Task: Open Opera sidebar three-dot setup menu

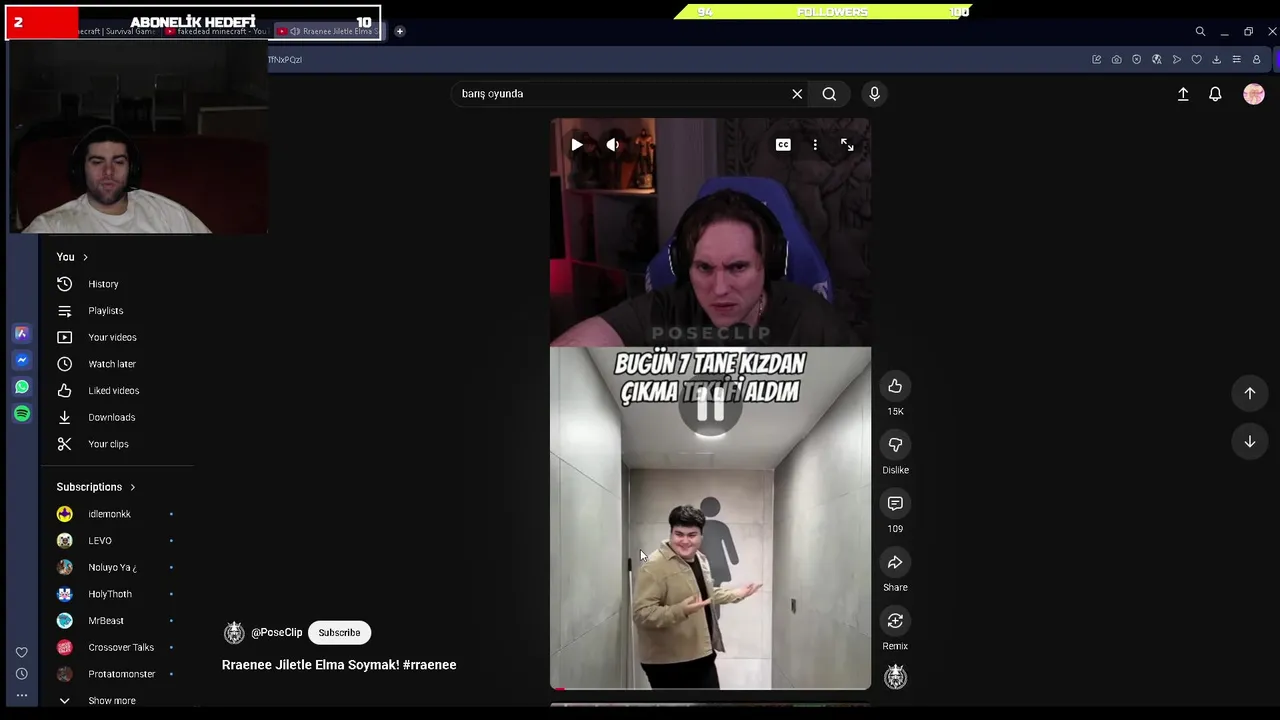Action: pyautogui.click(x=22, y=696)
